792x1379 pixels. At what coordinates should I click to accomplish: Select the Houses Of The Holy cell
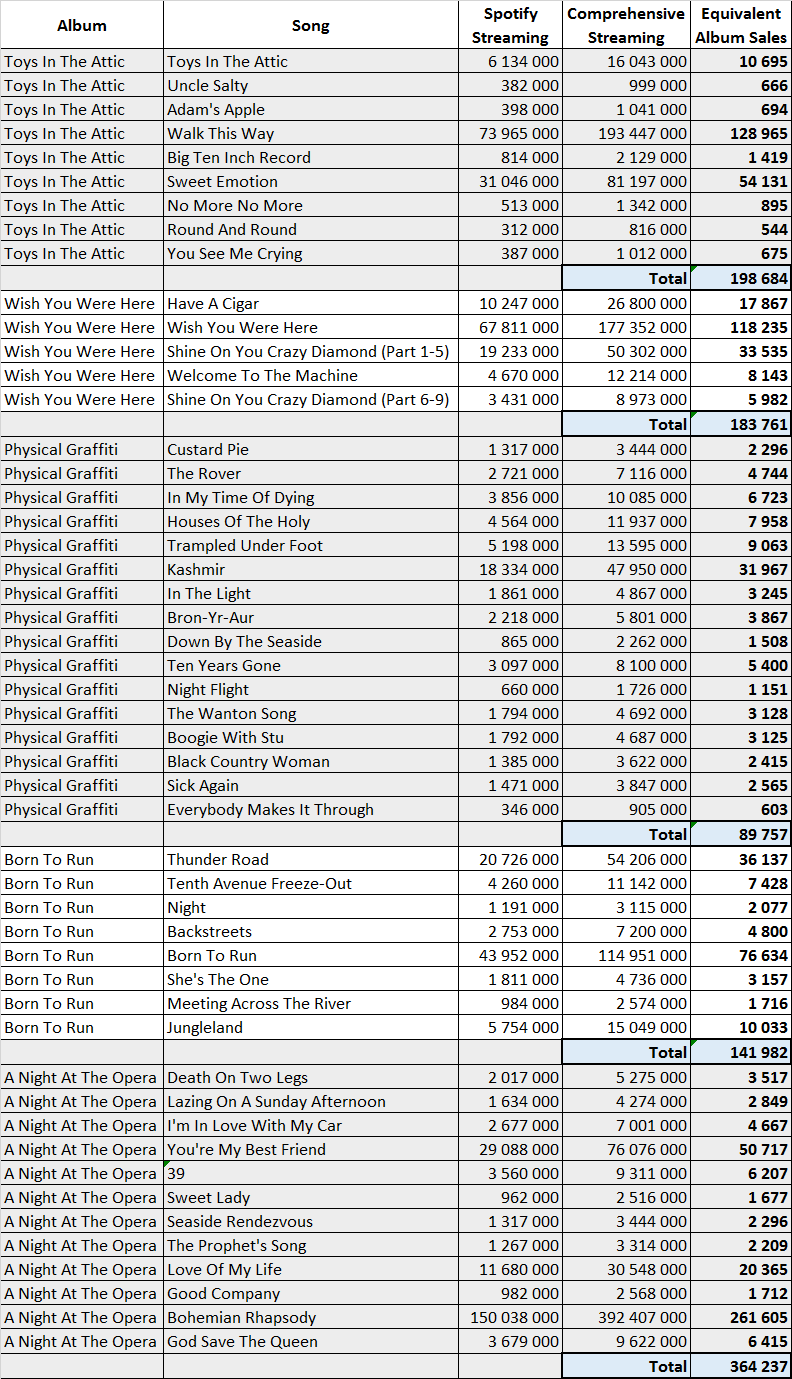click(x=310, y=521)
